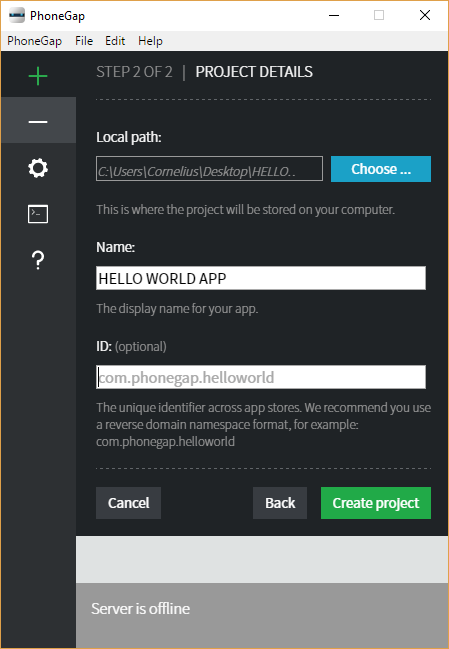Viewport: 449px width, 649px height.
Task: Click the Server is offline status bar
Action: point(262,609)
